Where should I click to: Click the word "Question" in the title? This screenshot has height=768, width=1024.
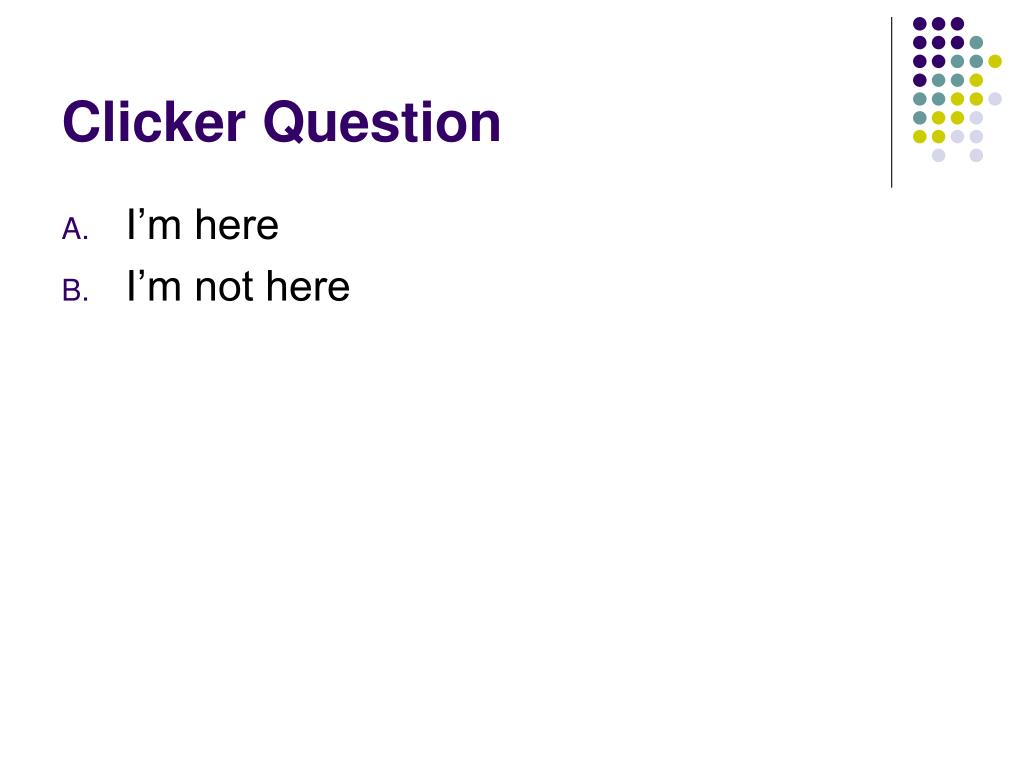pos(382,124)
